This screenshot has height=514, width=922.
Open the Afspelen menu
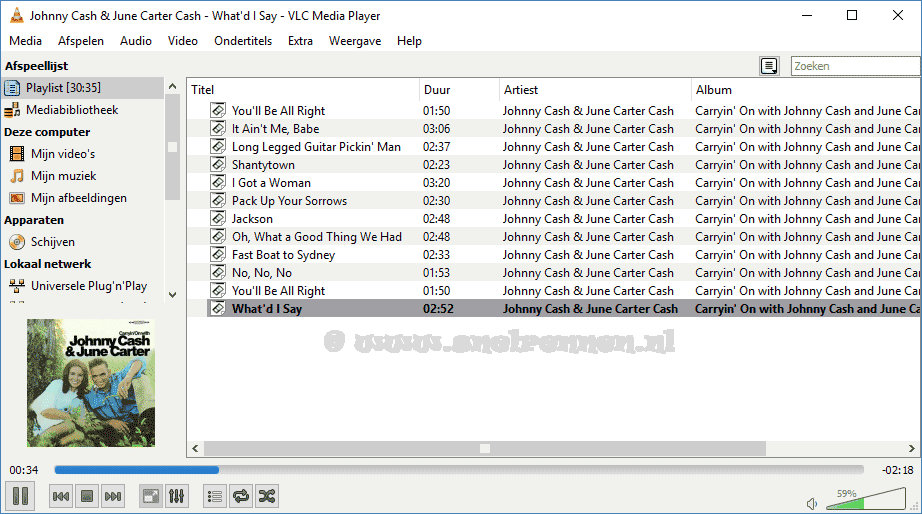click(x=81, y=41)
